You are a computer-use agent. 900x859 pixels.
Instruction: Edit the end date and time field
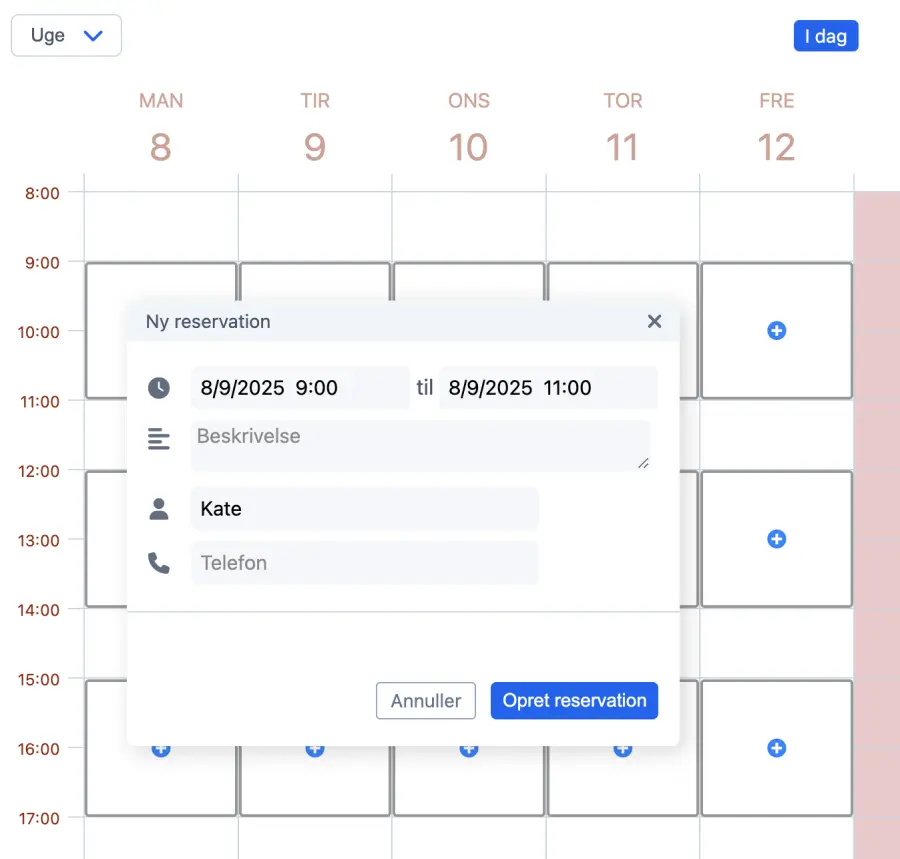pyautogui.click(x=547, y=388)
